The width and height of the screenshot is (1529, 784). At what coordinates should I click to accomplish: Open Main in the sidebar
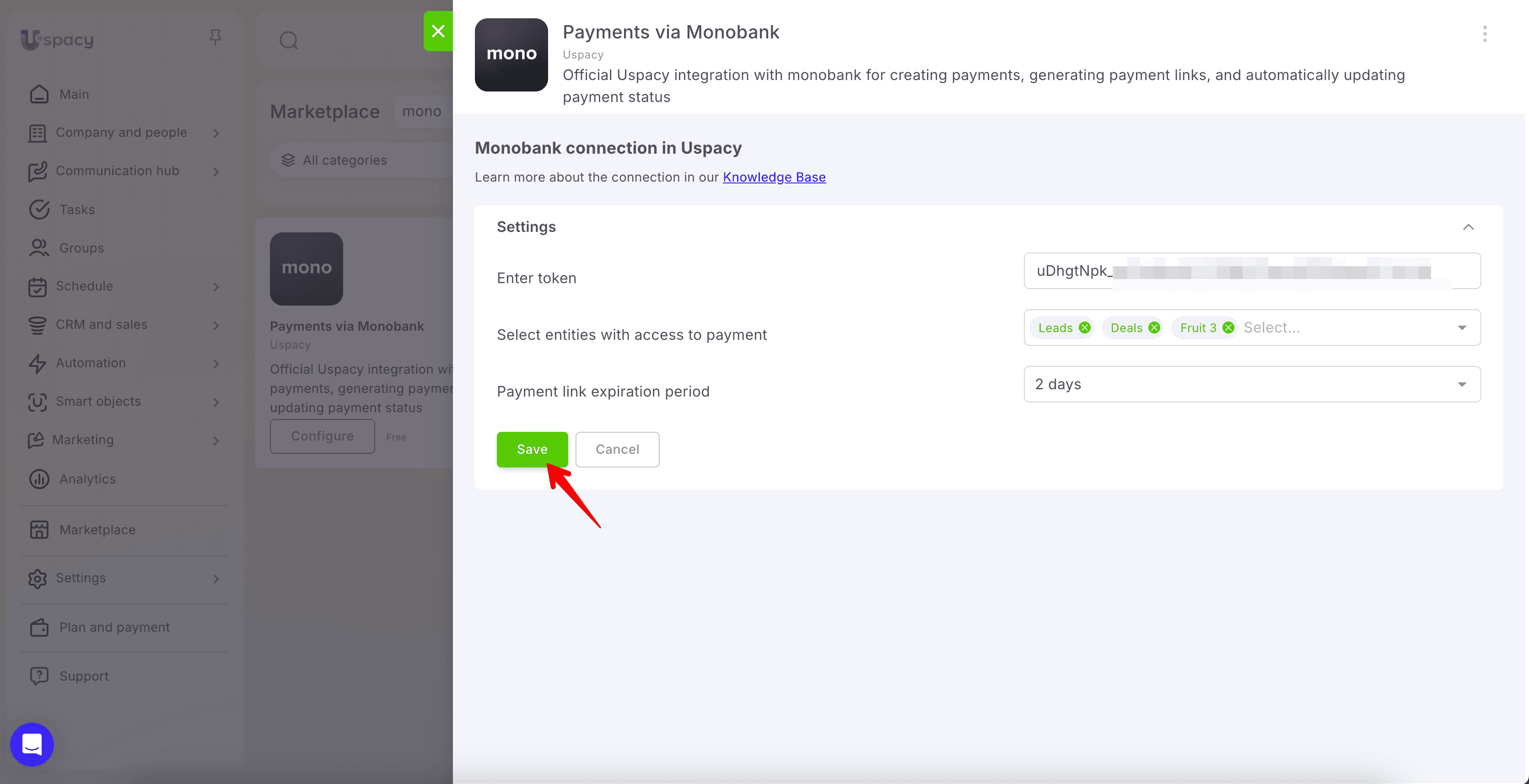[74, 94]
